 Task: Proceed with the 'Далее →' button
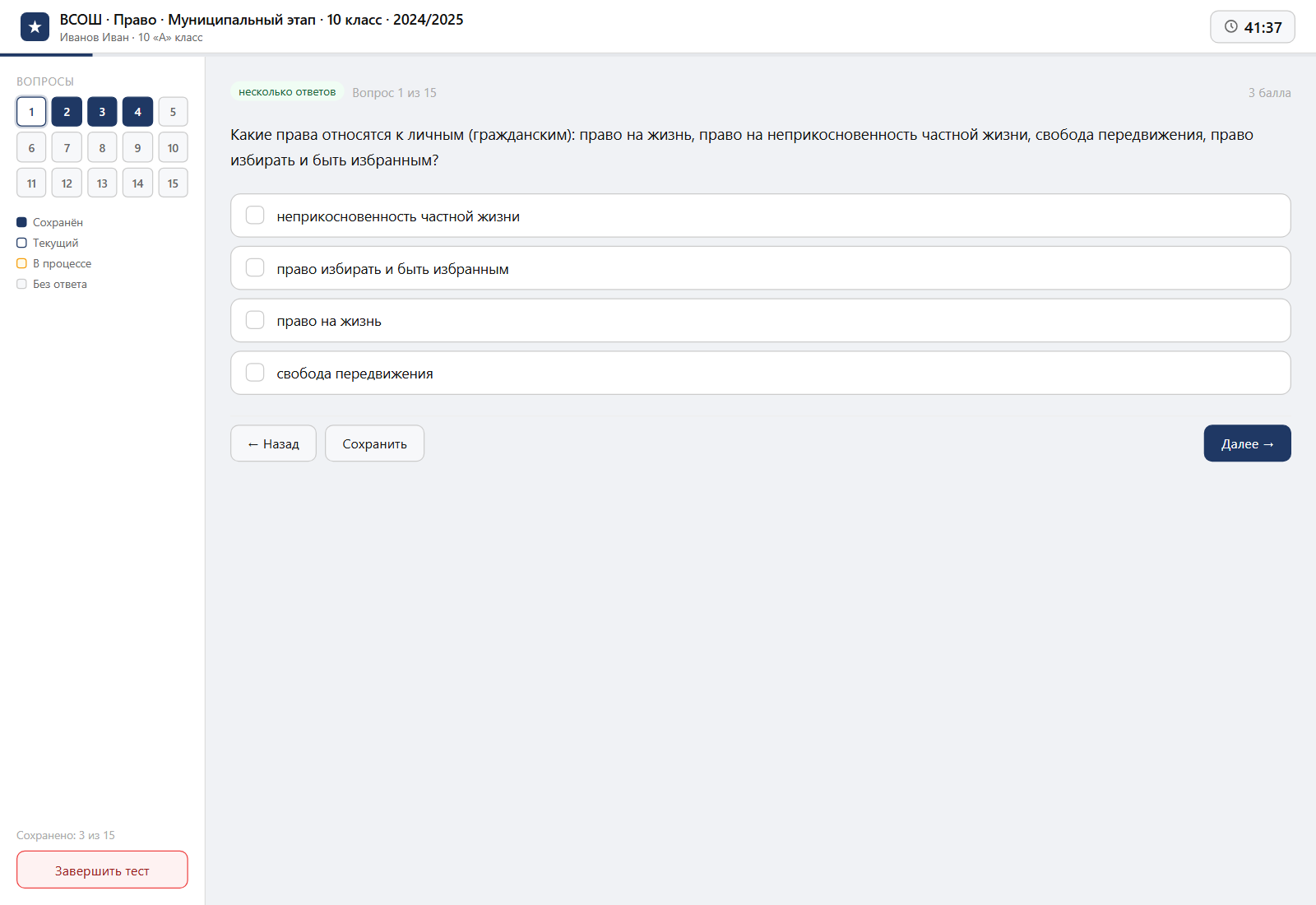tap(1247, 443)
